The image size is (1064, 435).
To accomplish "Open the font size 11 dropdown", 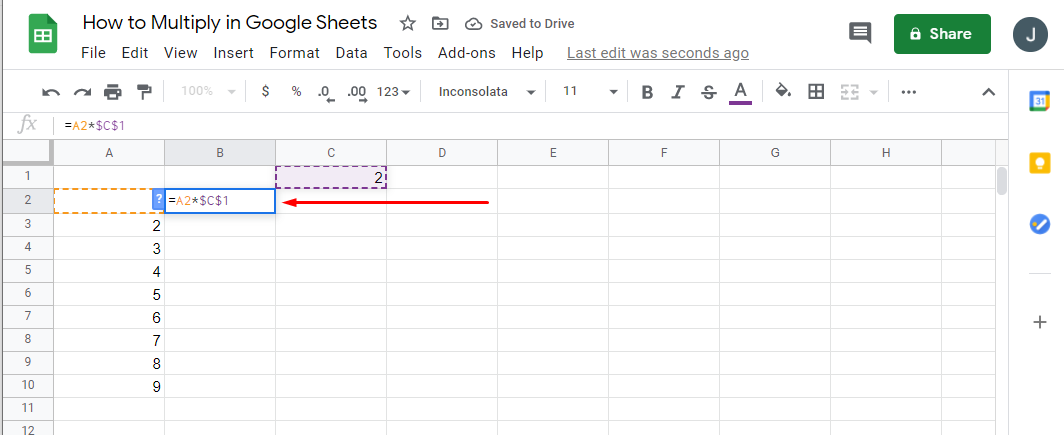I will [x=590, y=92].
